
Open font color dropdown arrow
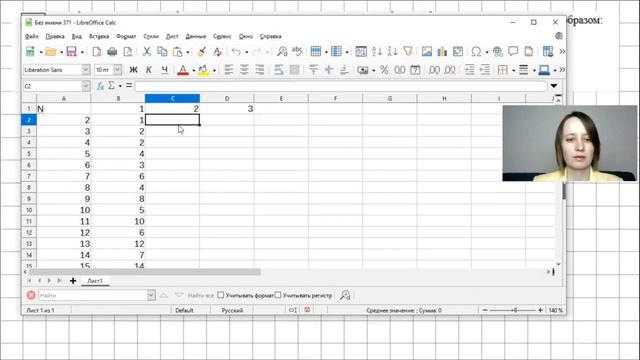193,70
